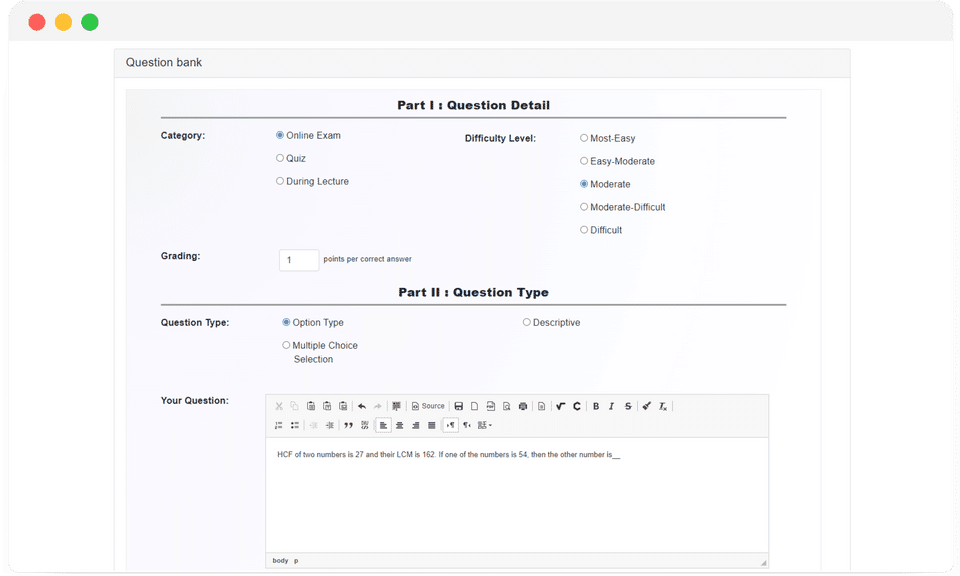Toggle italic formatting
The image size is (960, 576).
coord(612,406)
